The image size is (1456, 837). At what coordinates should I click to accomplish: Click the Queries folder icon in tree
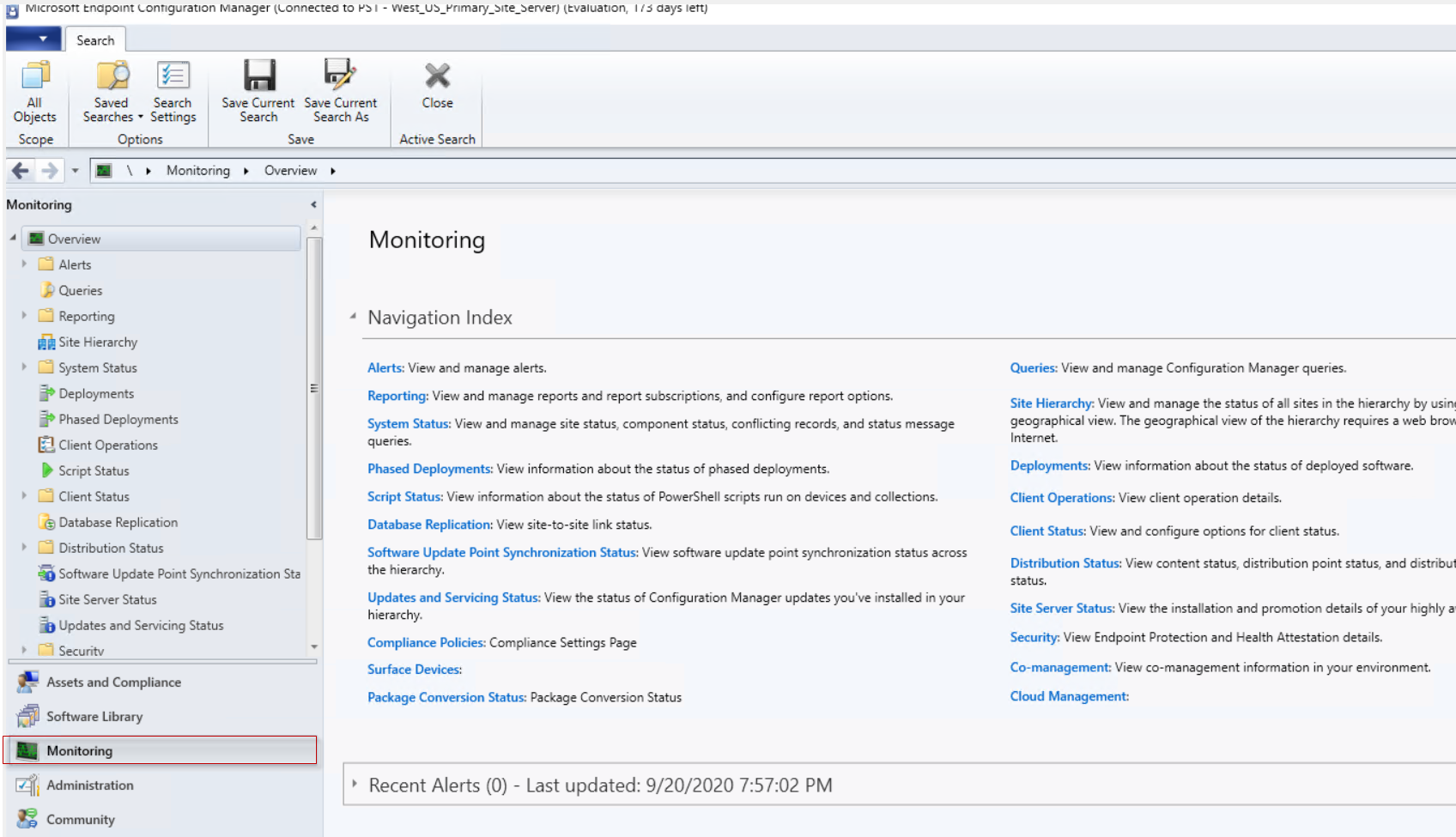click(x=47, y=290)
